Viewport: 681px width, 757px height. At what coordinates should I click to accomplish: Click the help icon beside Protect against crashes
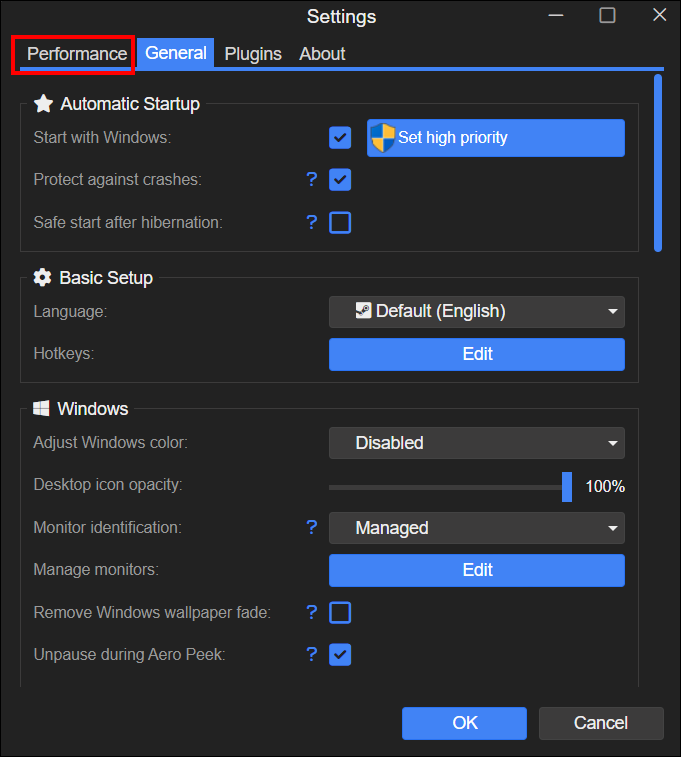click(x=312, y=180)
